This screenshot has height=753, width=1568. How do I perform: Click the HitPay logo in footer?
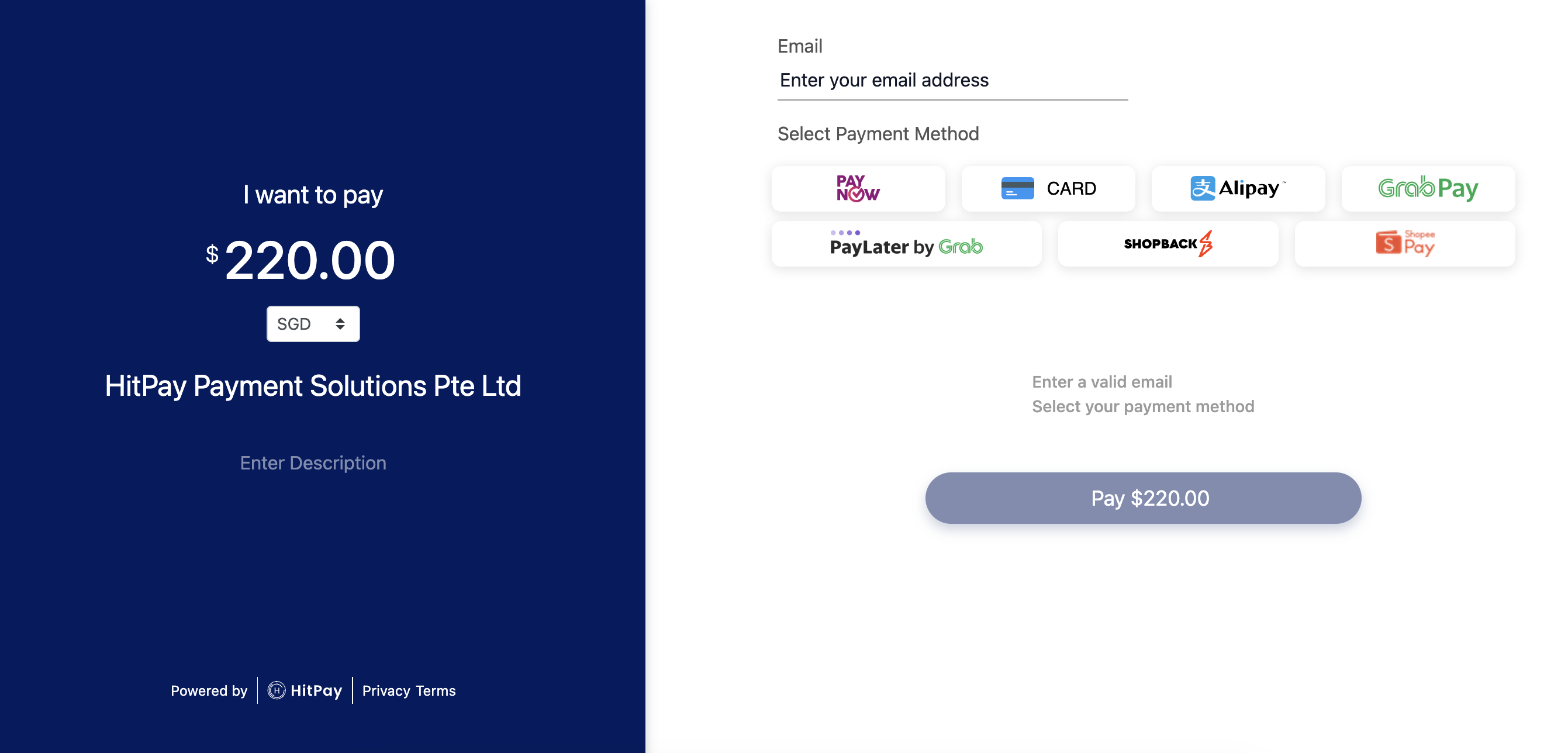pos(305,690)
